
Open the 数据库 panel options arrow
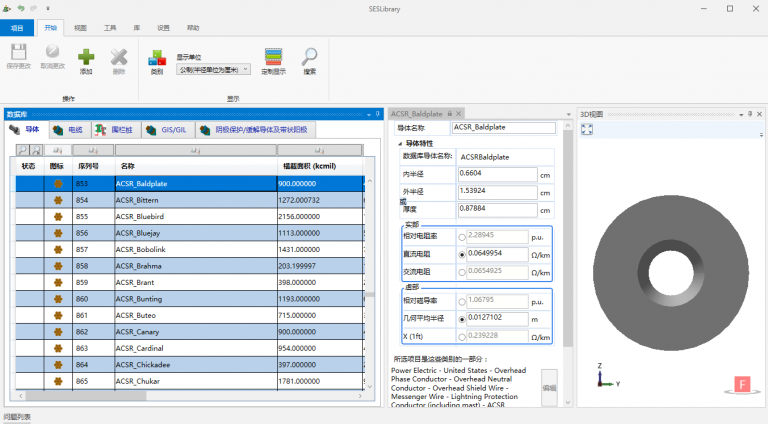[368, 114]
